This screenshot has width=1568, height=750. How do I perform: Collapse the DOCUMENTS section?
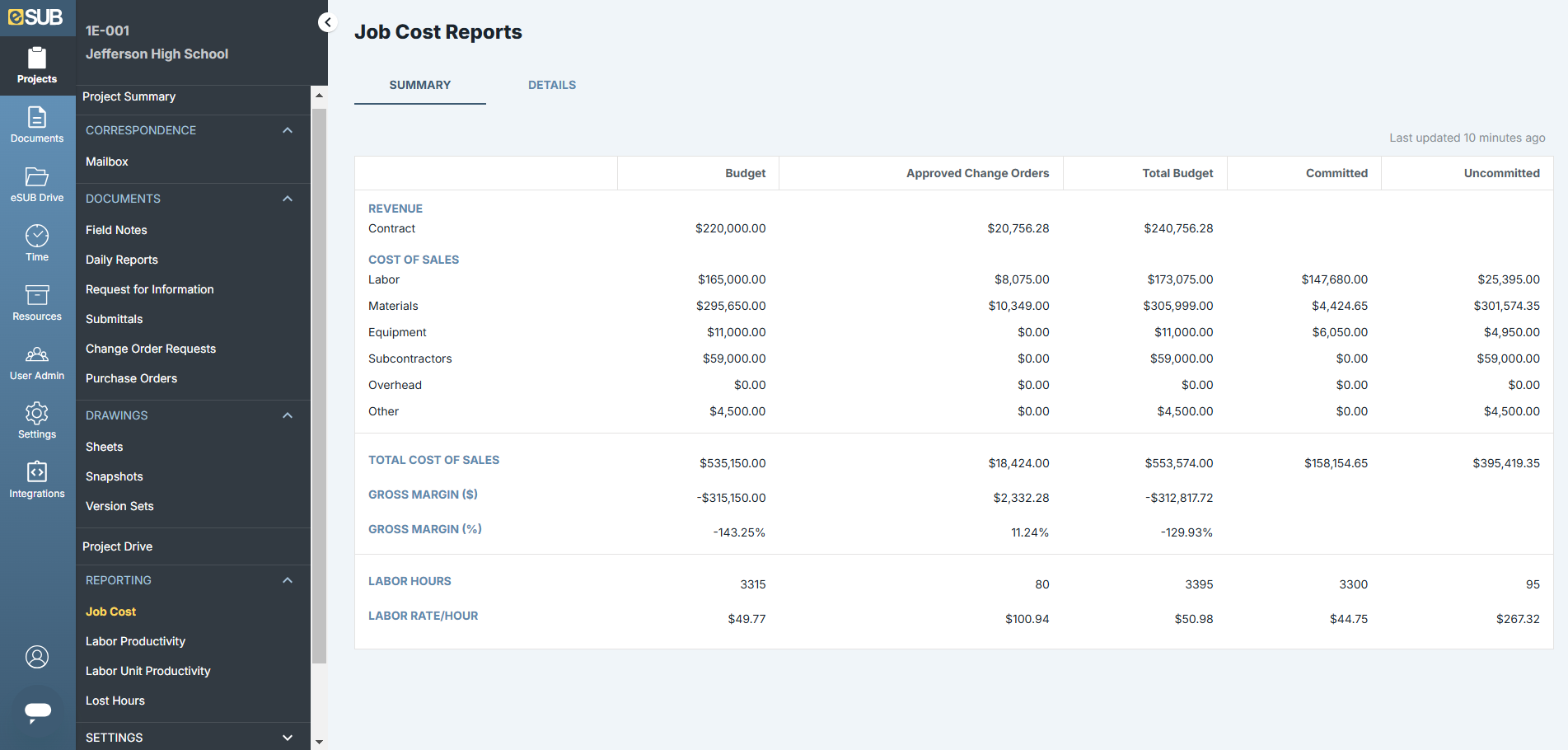(x=288, y=199)
